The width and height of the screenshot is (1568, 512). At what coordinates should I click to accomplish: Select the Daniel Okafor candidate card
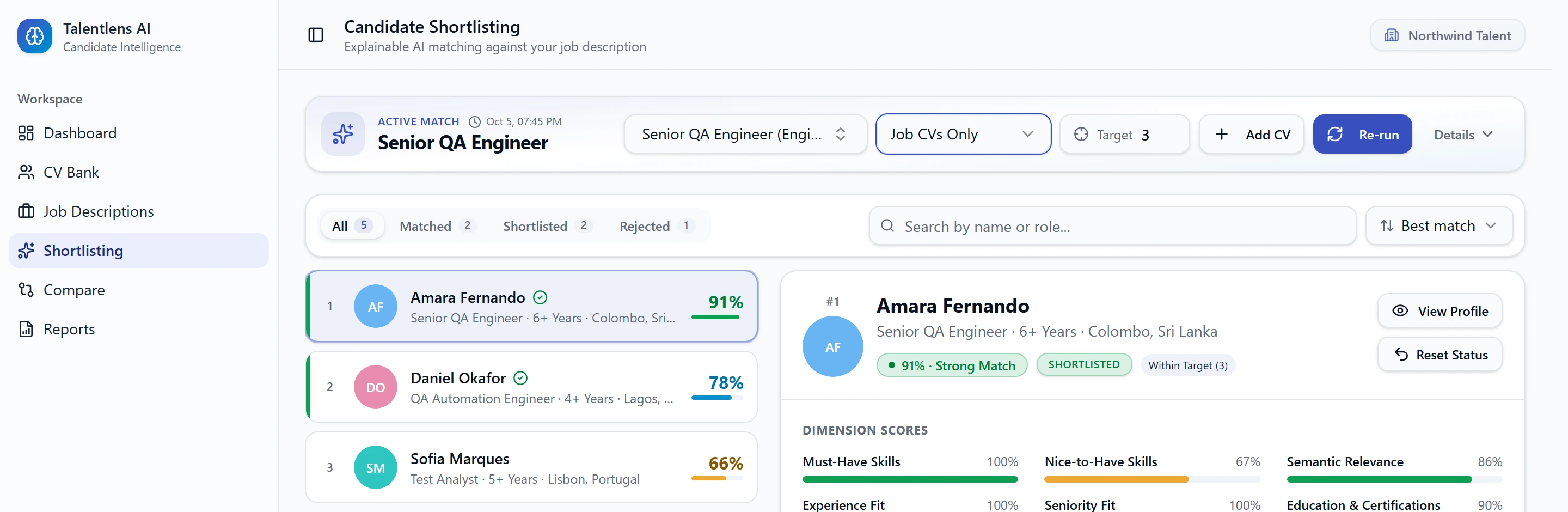point(531,387)
